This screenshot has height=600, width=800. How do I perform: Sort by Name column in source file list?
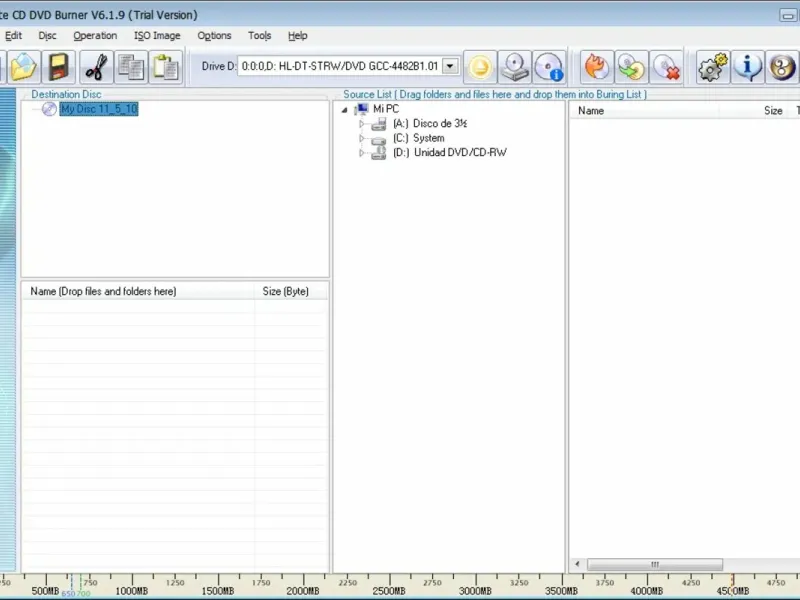644,111
